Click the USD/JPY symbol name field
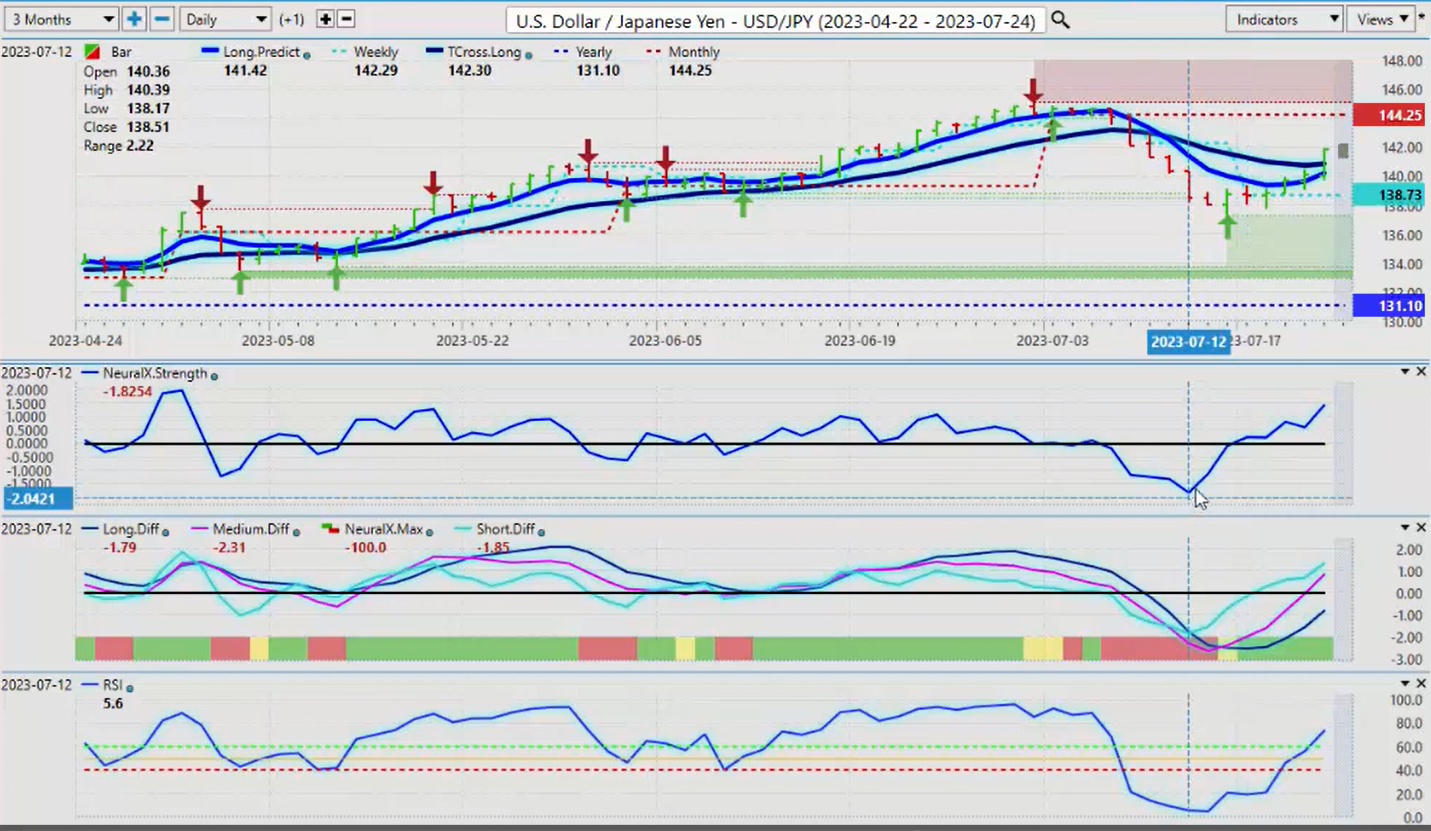The height and width of the screenshot is (831, 1431). click(775, 20)
